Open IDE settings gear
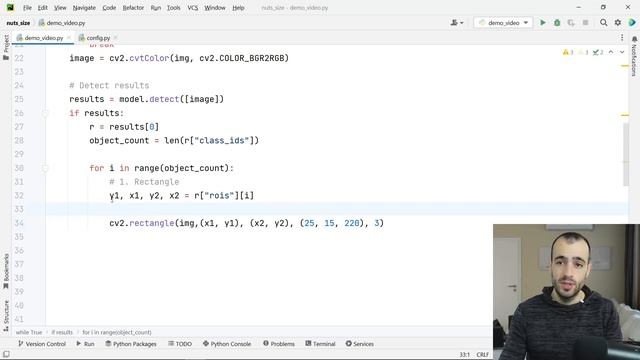The height and width of the screenshot is (360, 640). pyautogui.click(x=618, y=23)
